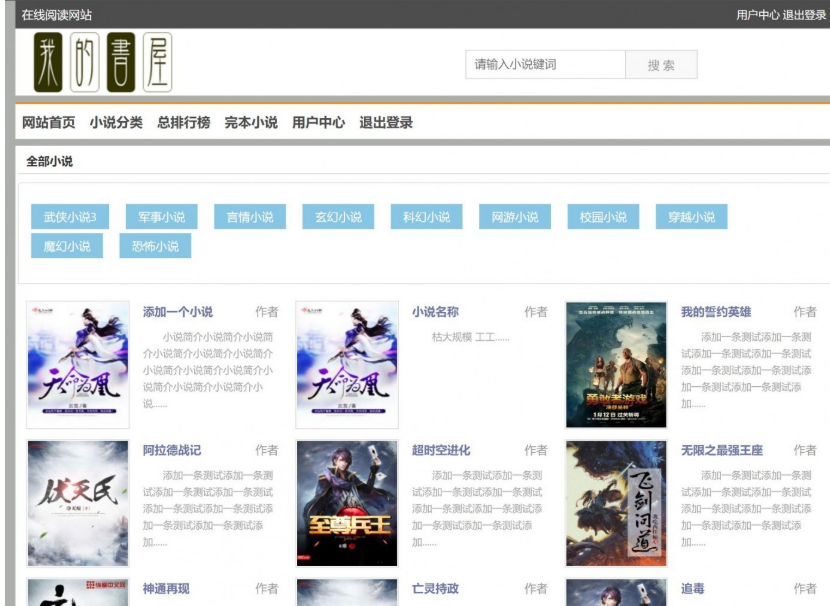Open 用户中心 in the top dark bar

[x=757, y=15]
